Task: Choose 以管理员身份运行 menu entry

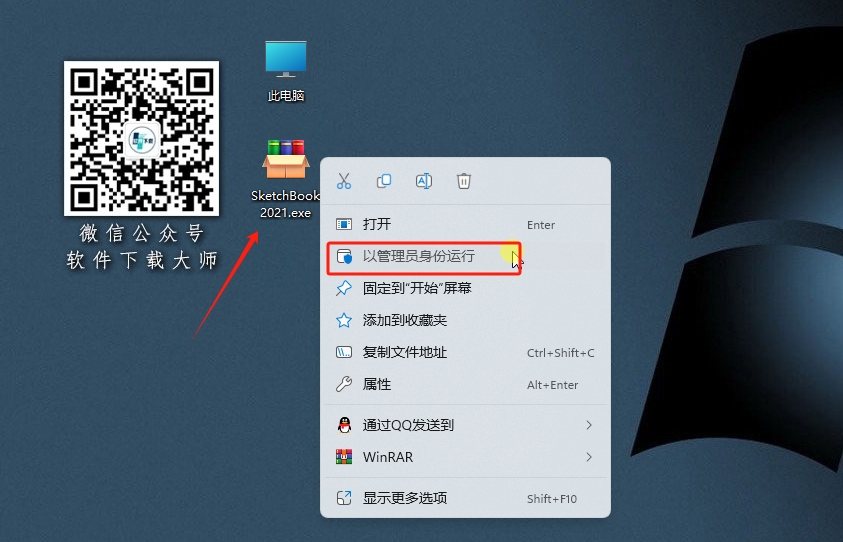Action: pyautogui.click(x=465, y=256)
